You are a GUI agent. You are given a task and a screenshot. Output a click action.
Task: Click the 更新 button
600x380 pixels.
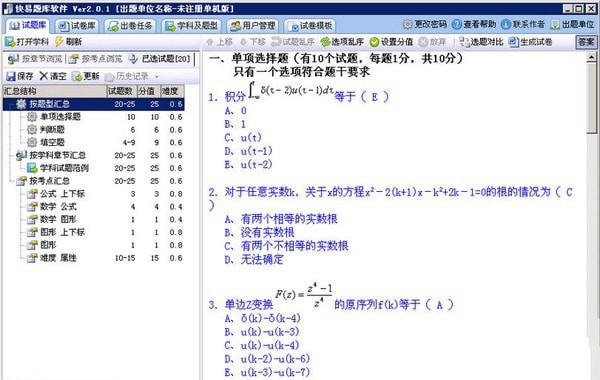point(86,76)
